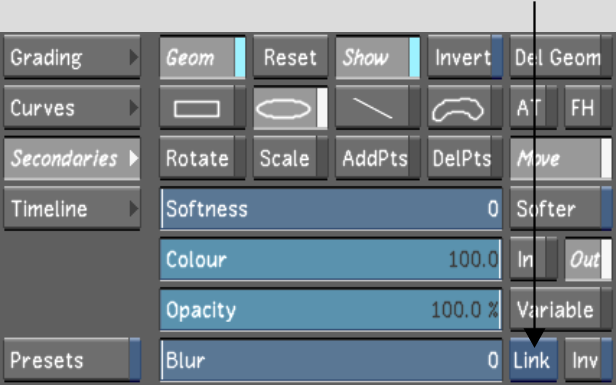Select the ellipse geometry shape tool
Viewport: 616px width, 385px height.
click(290, 108)
